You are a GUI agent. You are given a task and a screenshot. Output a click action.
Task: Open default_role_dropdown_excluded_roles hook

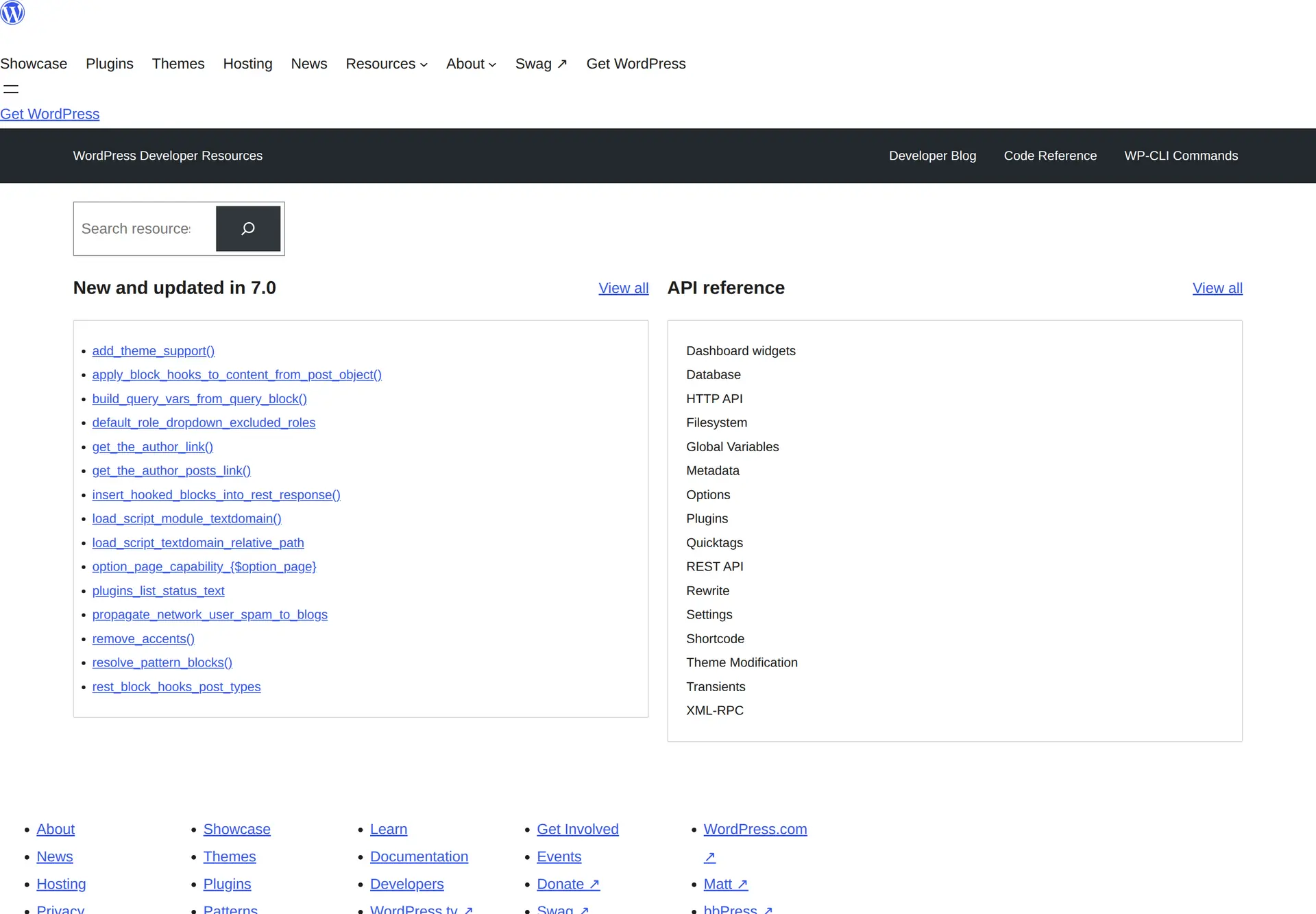click(204, 423)
